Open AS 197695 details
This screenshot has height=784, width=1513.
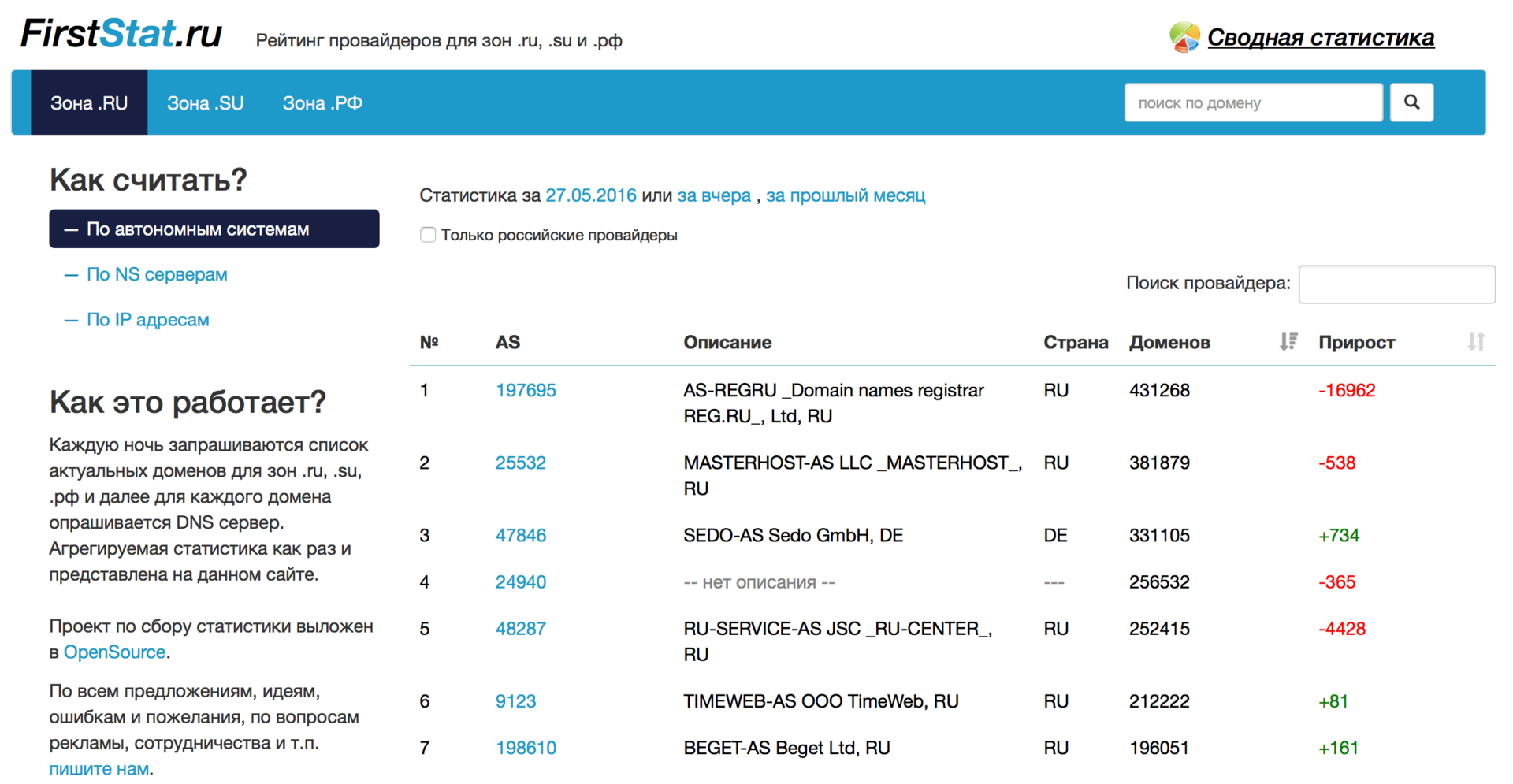pyautogui.click(x=526, y=390)
